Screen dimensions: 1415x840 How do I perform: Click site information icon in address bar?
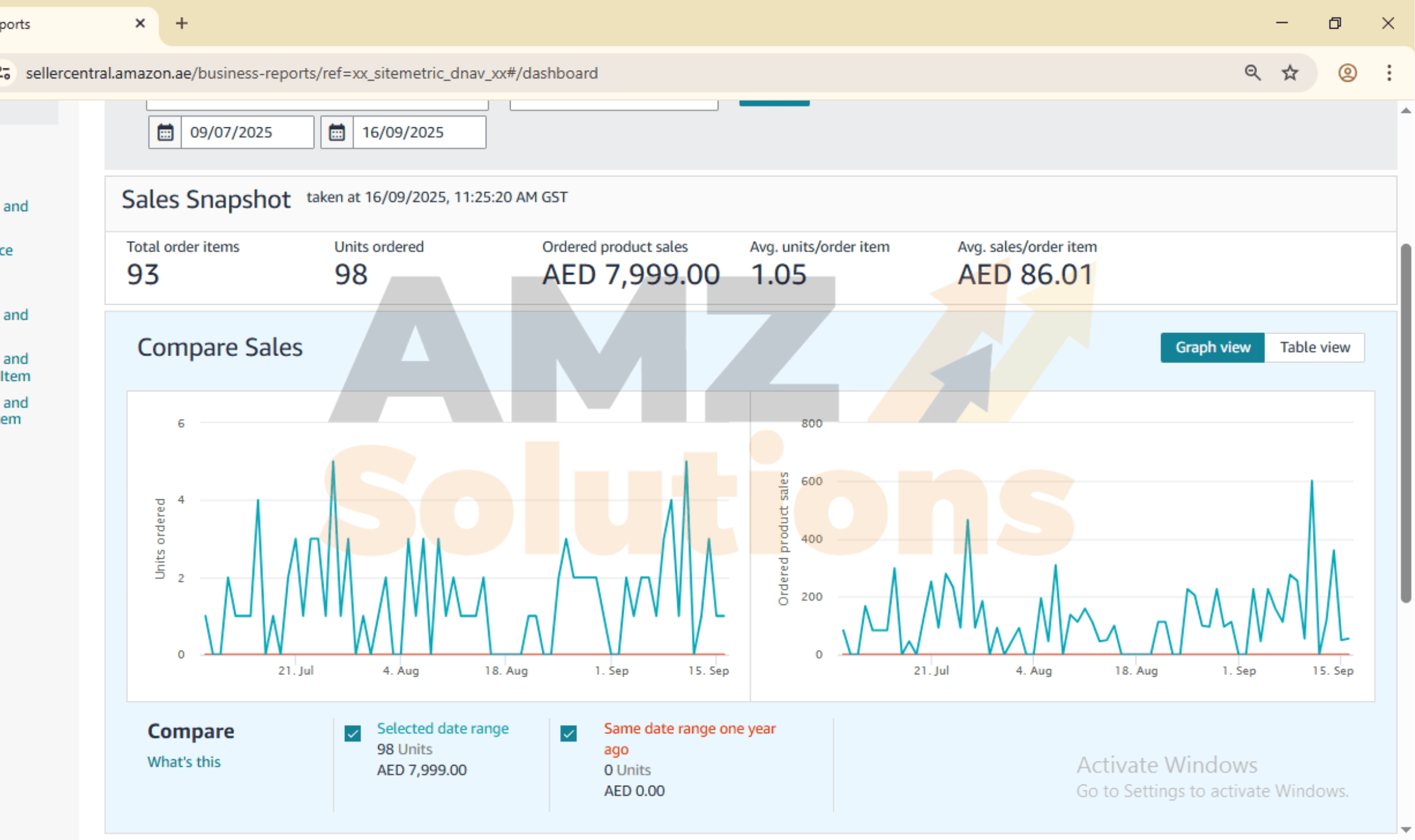(x=6, y=73)
